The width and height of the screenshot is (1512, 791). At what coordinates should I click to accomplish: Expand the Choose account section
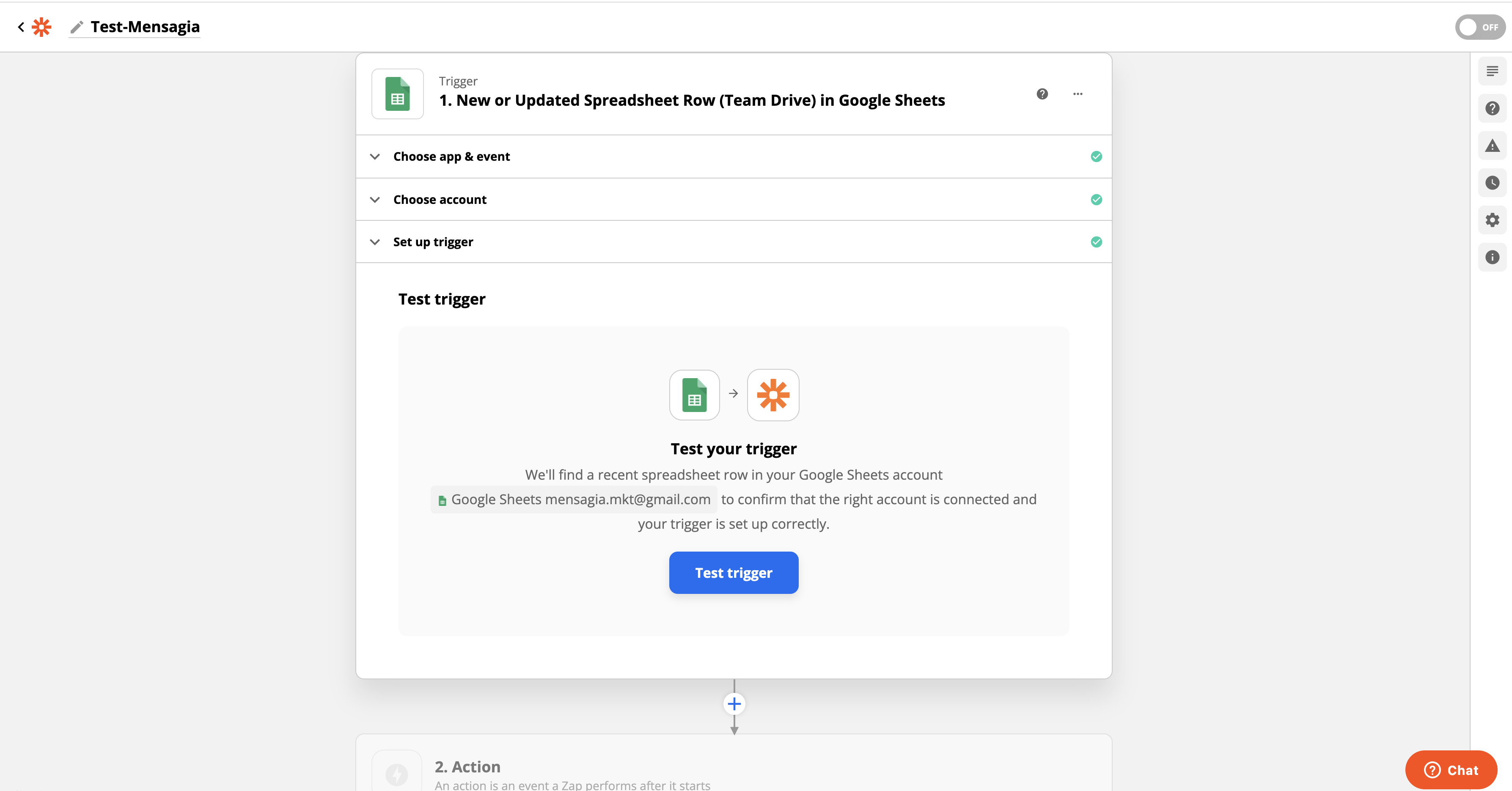pos(439,200)
